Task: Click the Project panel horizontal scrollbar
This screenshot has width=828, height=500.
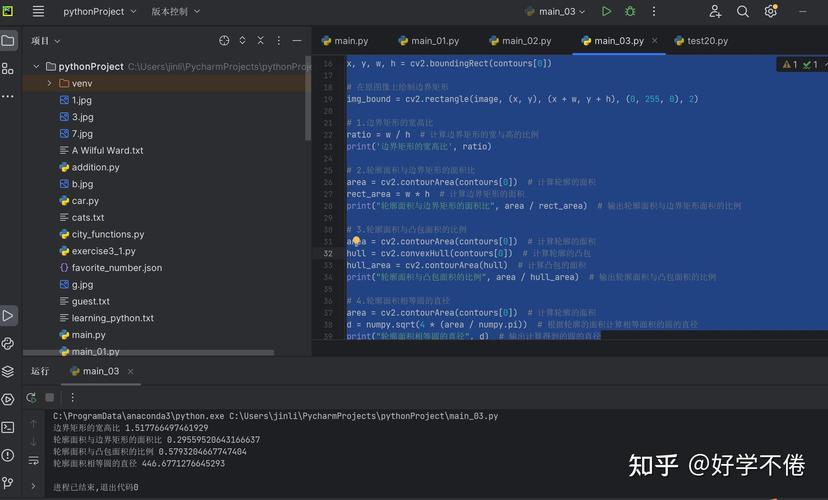Action: [x=148, y=352]
